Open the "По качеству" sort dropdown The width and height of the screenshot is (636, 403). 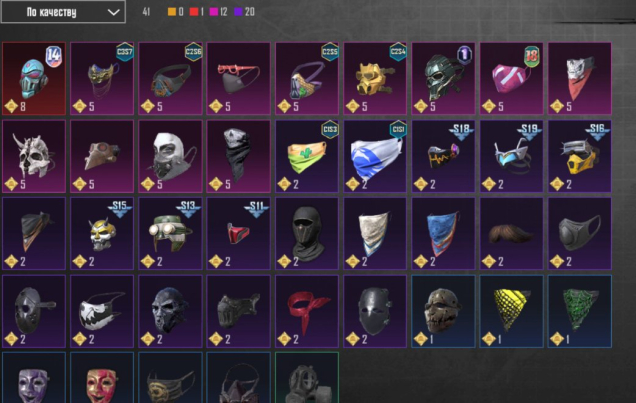click(63, 12)
